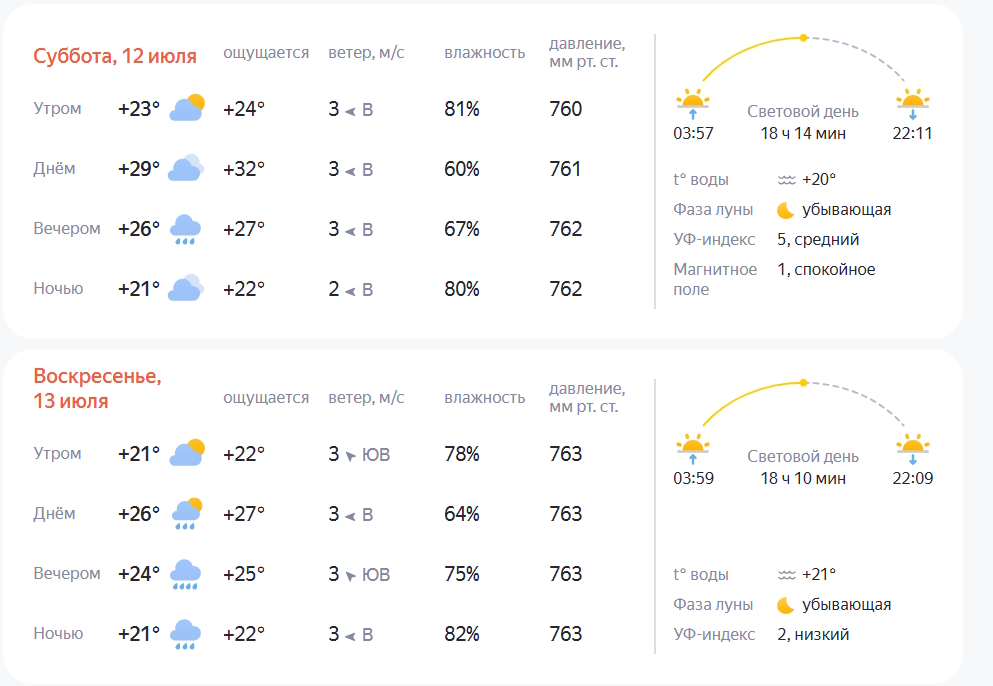The image size is (993, 686).
Task: Open the Суббота, 12 июля heading
Action: coord(115,56)
